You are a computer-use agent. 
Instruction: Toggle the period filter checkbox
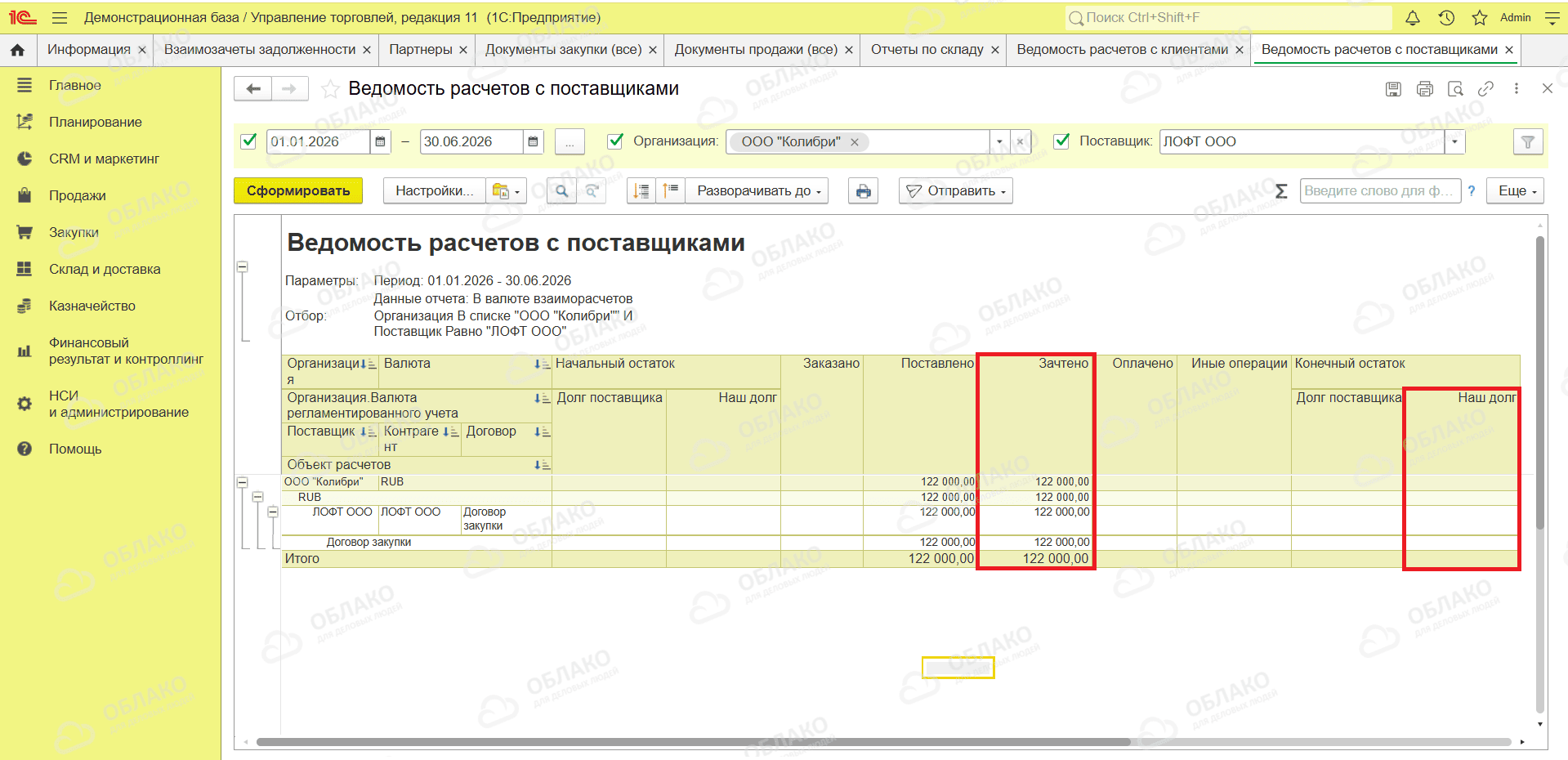pos(249,141)
